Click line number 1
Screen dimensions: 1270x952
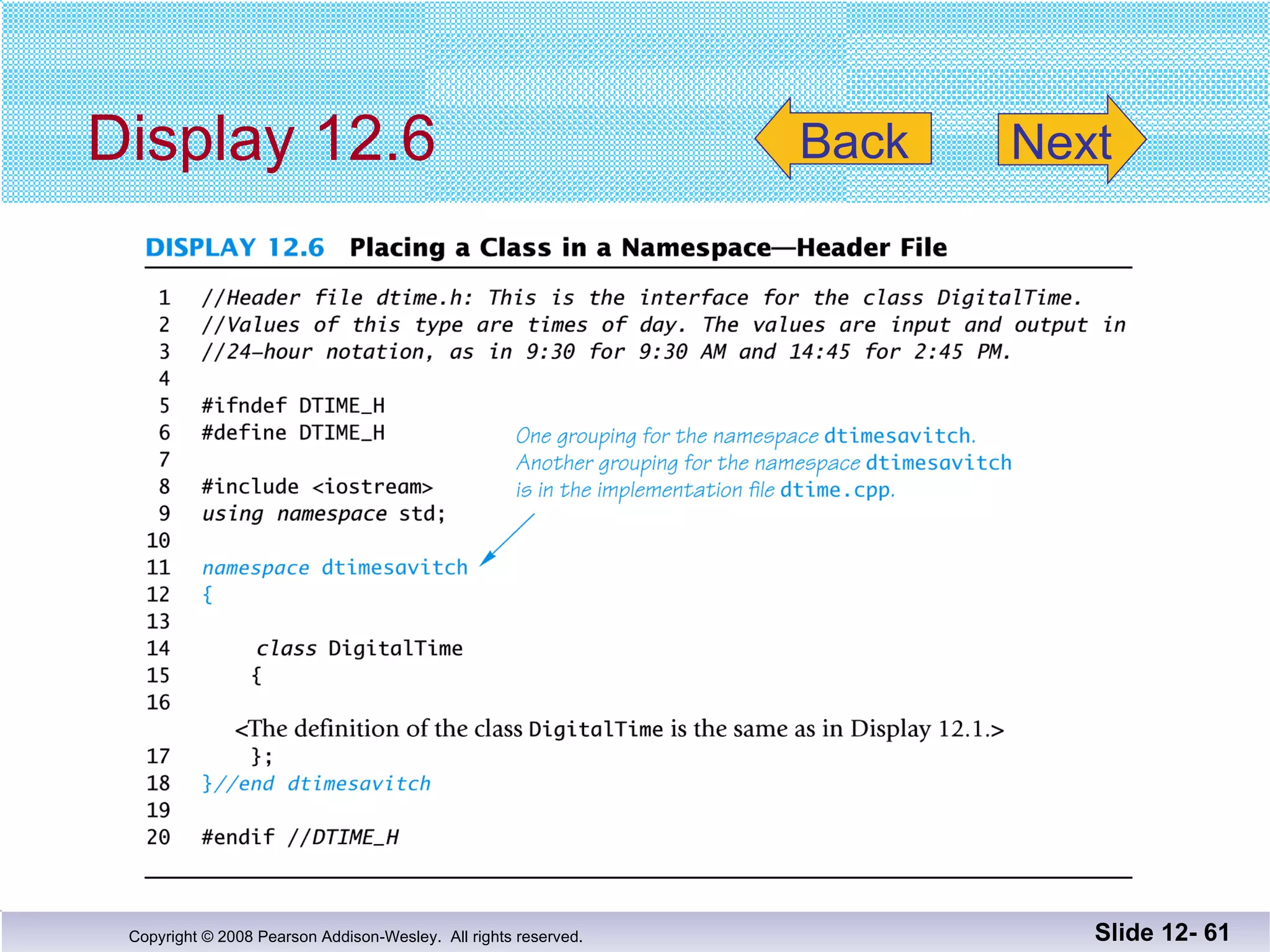pyautogui.click(x=164, y=298)
